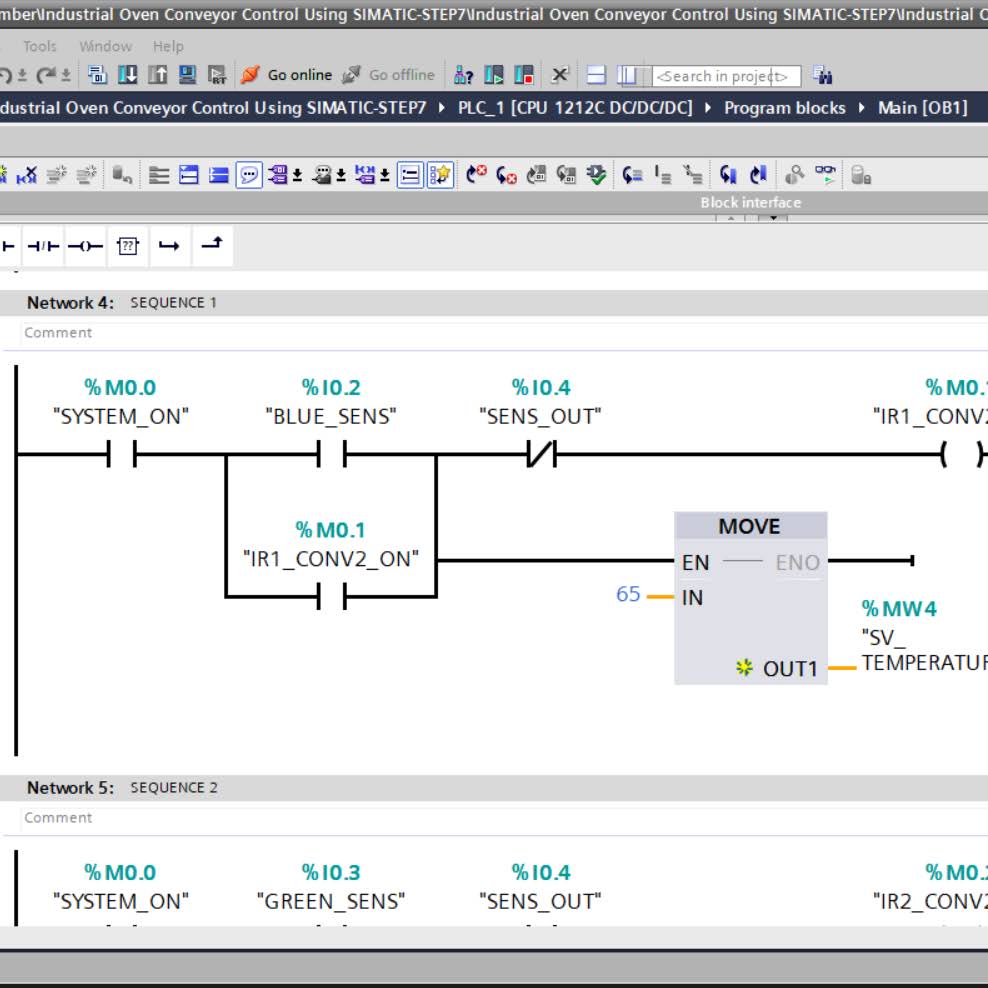The image size is (988, 988).
Task: Click the Start CPU icon
Action: coord(493,76)
